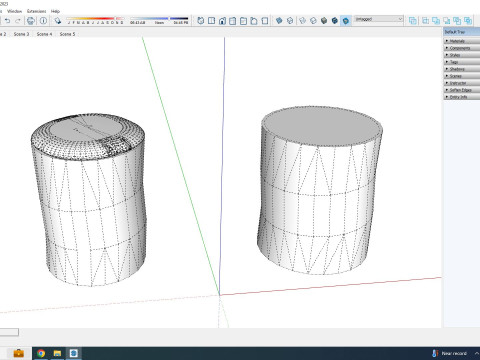This screenshot has height=360, width=480.
Task: Expand the Entity Info panel
Action: [x=462, y=97]
